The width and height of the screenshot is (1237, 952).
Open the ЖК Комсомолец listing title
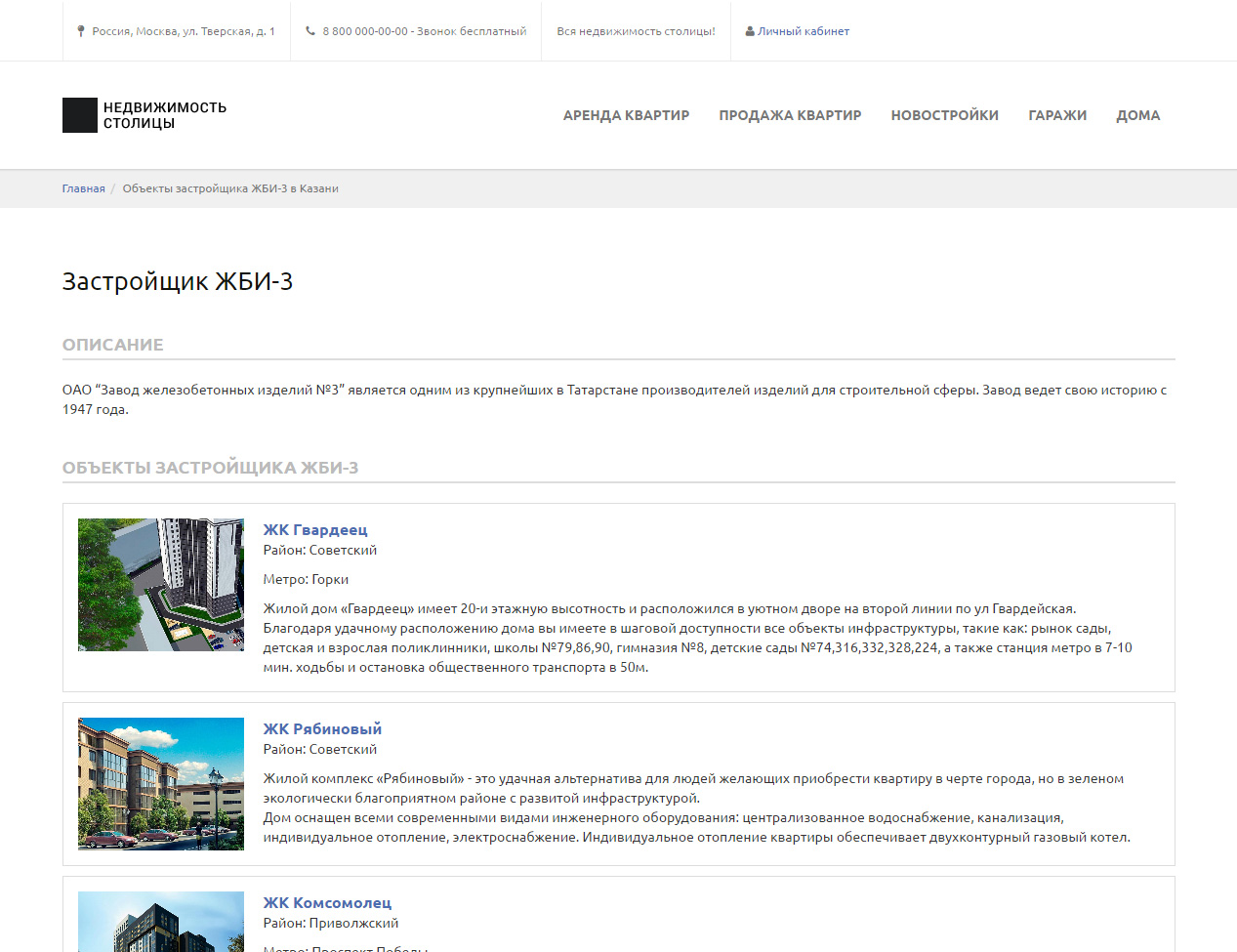[x=327, y=902]
